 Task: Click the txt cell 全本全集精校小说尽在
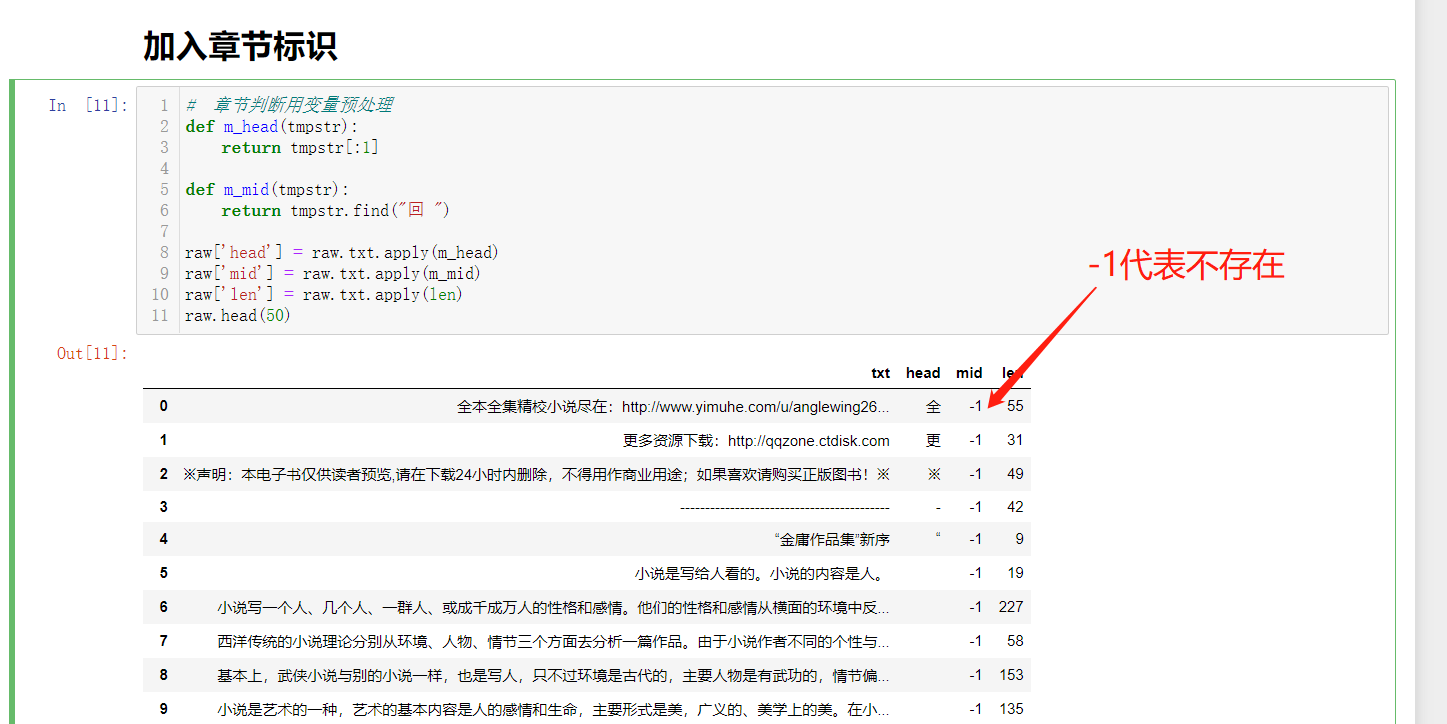click(x=673, y=407)
